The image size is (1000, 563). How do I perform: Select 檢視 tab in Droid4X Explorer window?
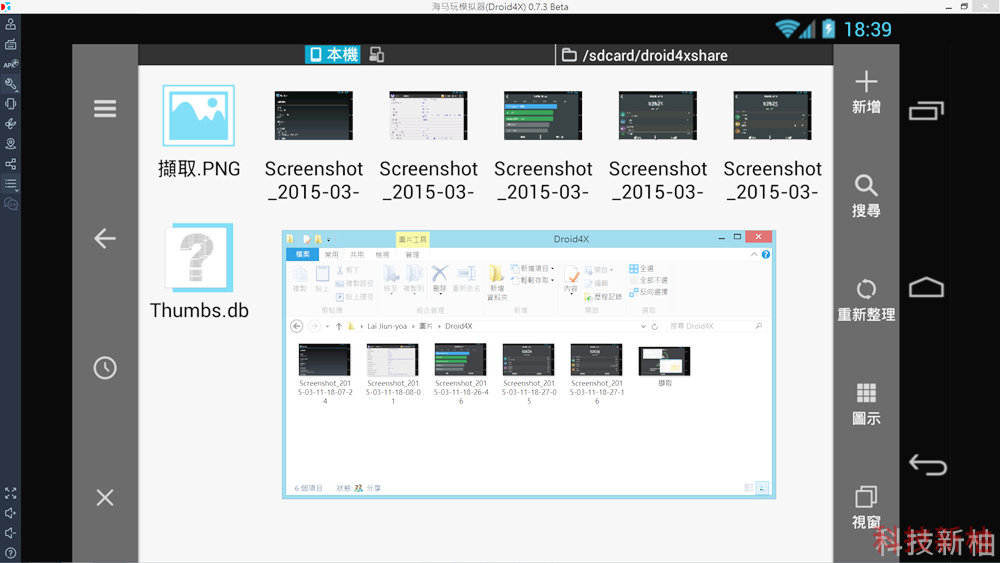382,254
